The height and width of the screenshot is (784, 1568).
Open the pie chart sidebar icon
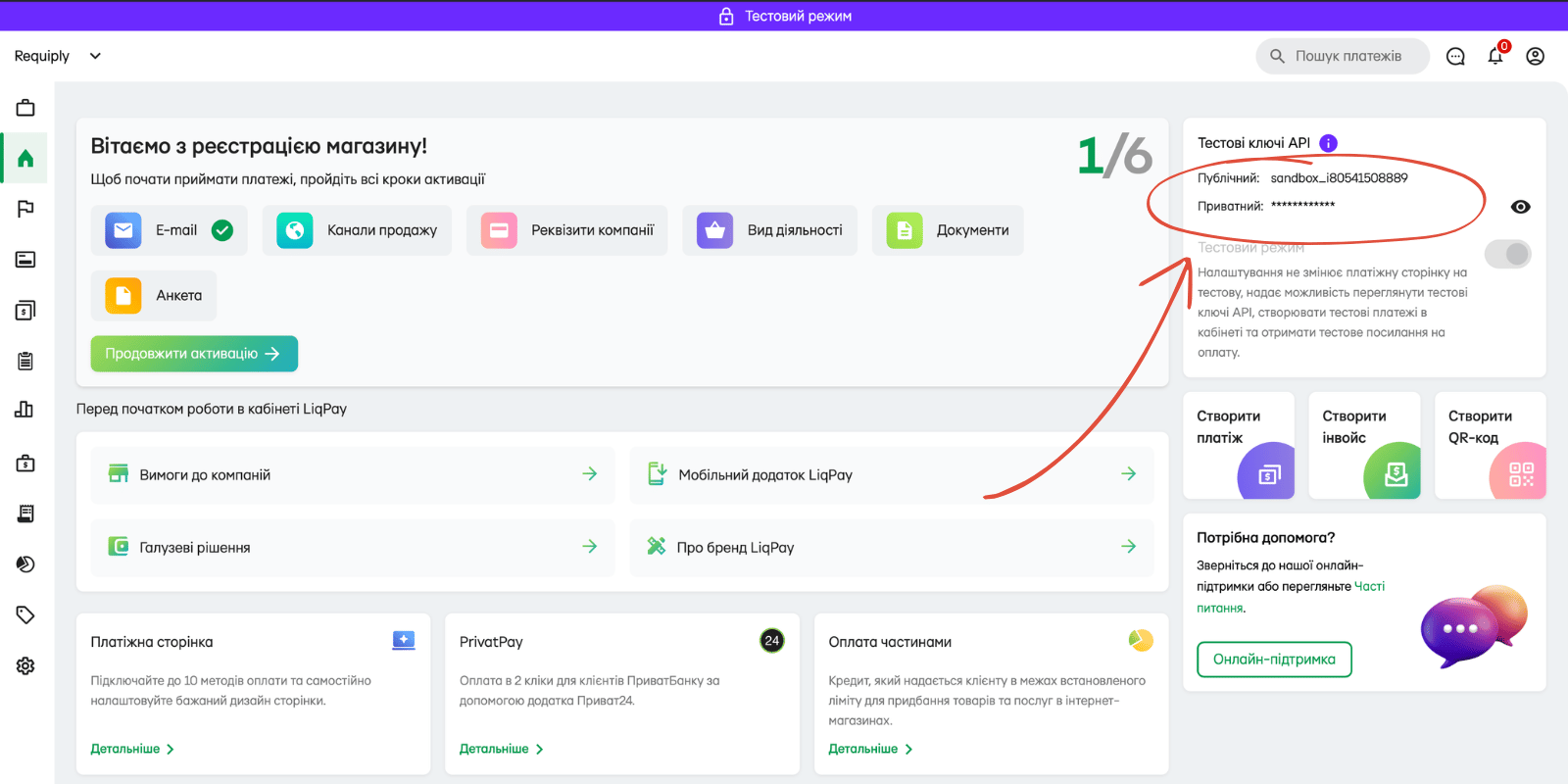[25, 564]
